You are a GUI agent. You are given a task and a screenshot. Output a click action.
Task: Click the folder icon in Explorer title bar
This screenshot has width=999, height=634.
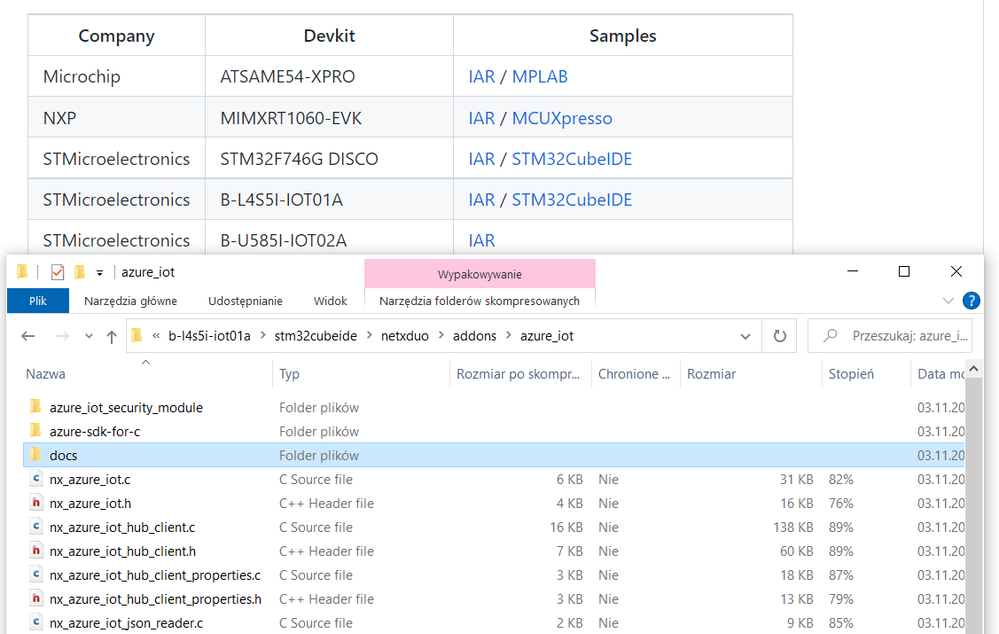[x=22, y=272]
